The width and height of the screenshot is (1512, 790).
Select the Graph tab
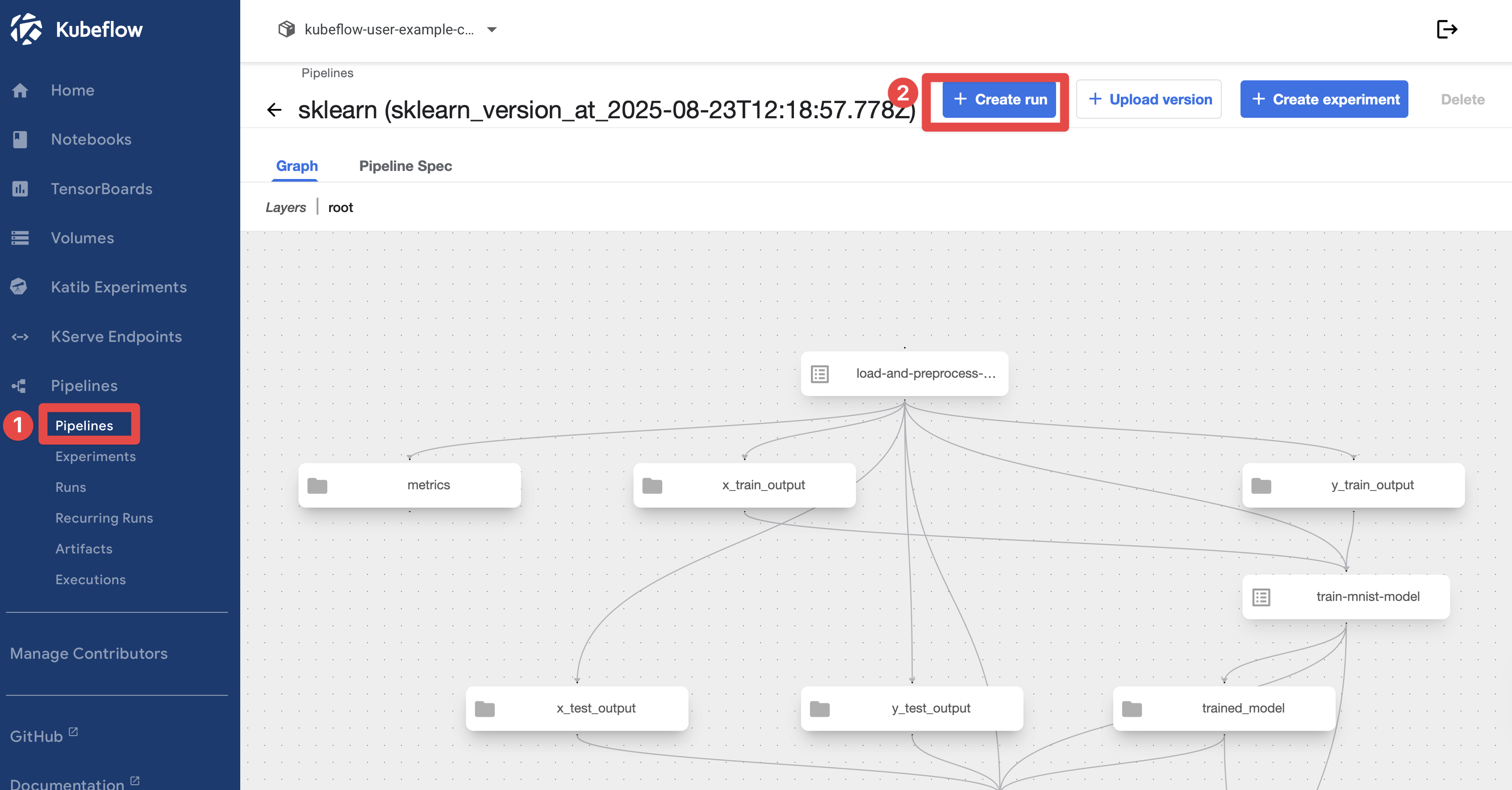click(297, 166)
